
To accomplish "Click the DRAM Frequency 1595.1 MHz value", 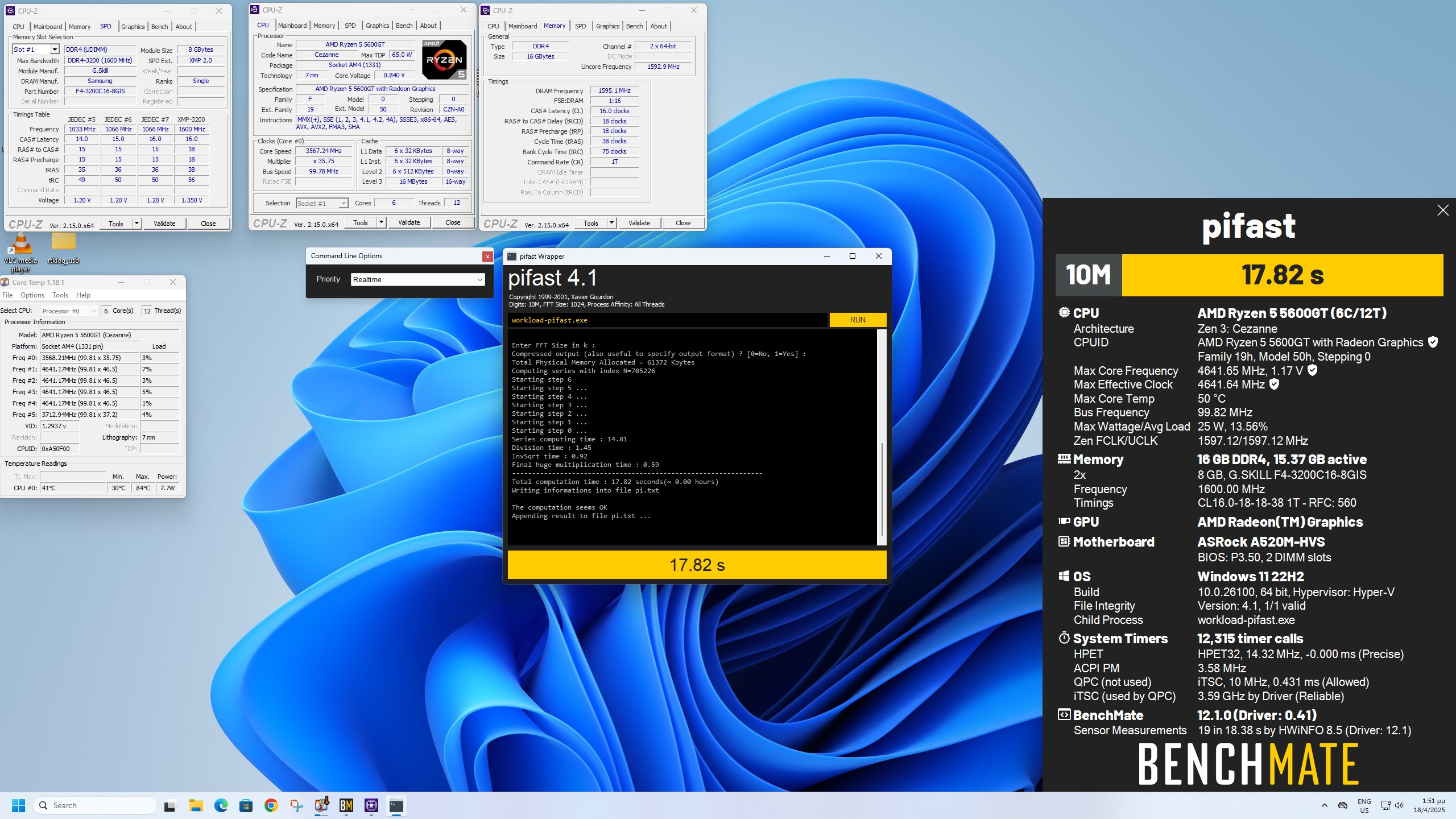I will point(614,90).
